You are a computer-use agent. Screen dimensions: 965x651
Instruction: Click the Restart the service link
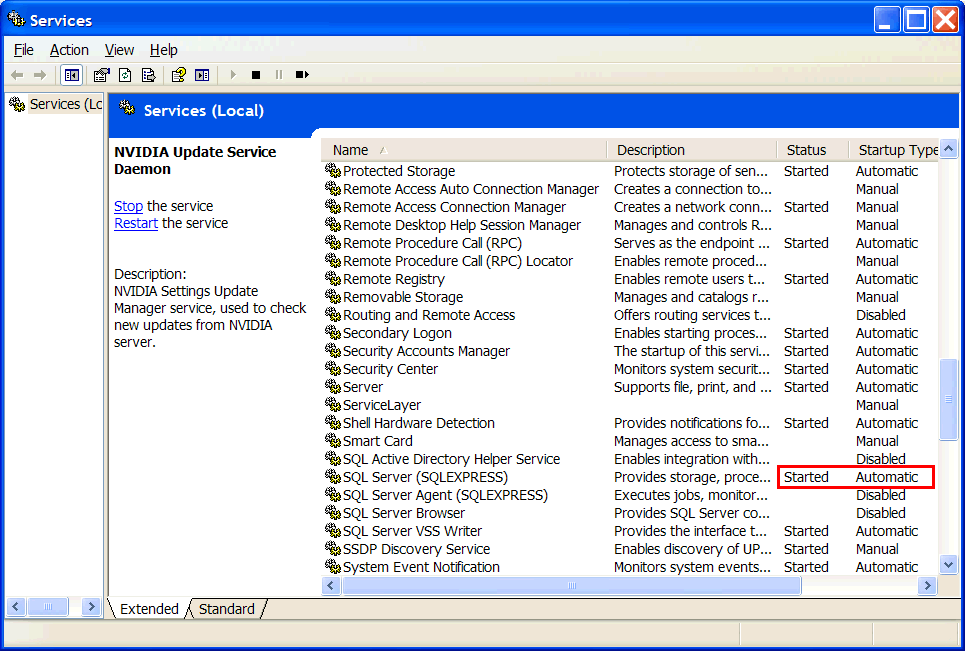[x=136, y=223]
